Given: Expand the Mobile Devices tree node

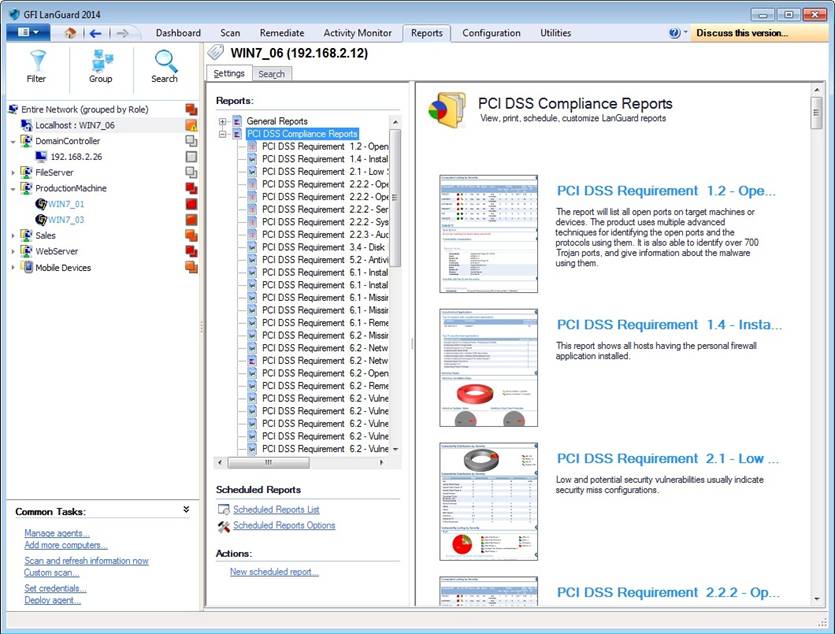Looking at the screenshot, I should coord(13,267).
